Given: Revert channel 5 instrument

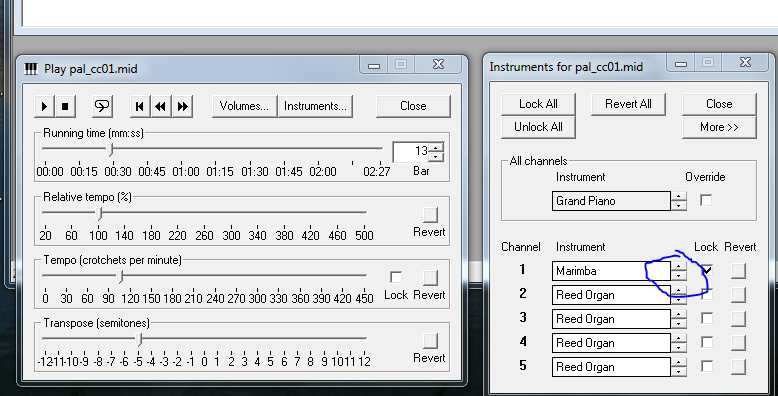Looking at the screenshot, I should pos(738,367).
